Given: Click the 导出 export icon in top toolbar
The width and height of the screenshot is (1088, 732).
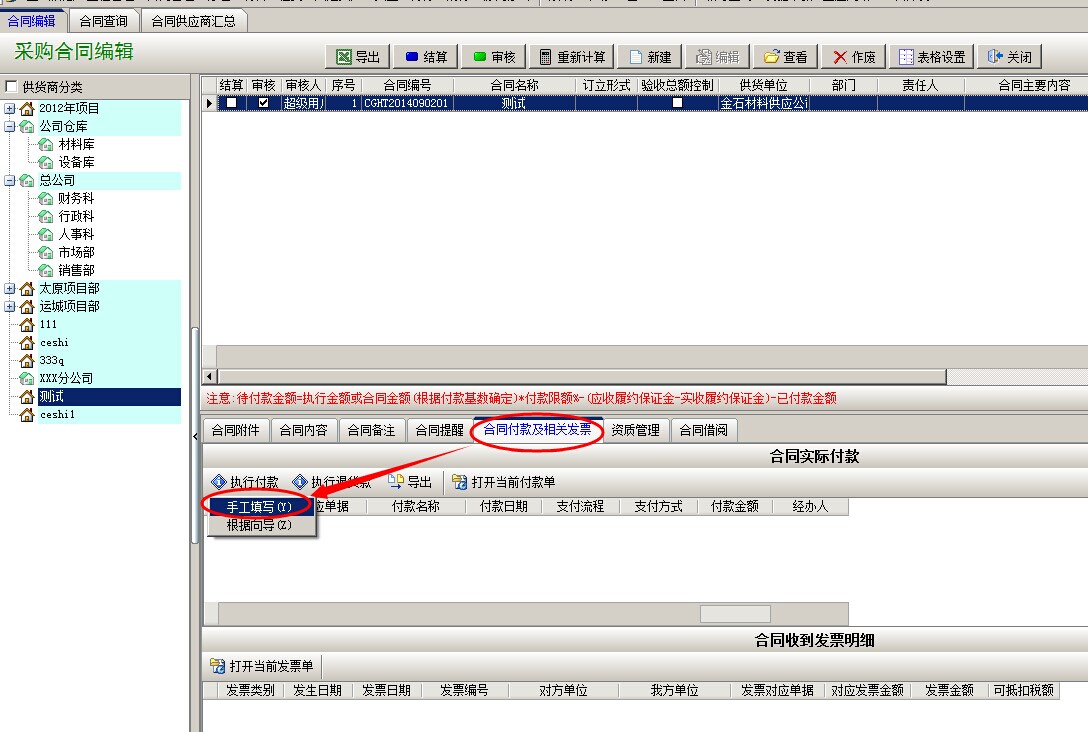Looking at the screenshot, I should (x=344, y=57).
